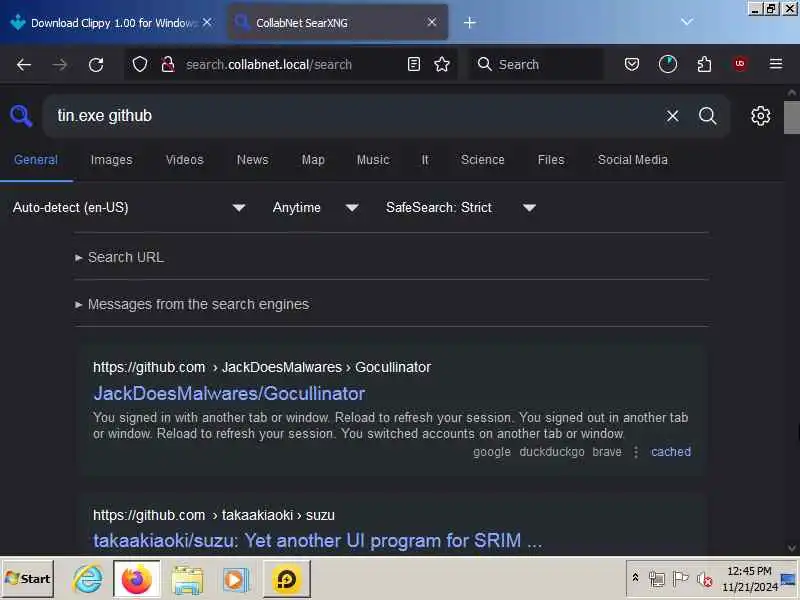800x600 pixels.
Task: Select the CollabNet SearXNG tab
Action: point(337,22)
